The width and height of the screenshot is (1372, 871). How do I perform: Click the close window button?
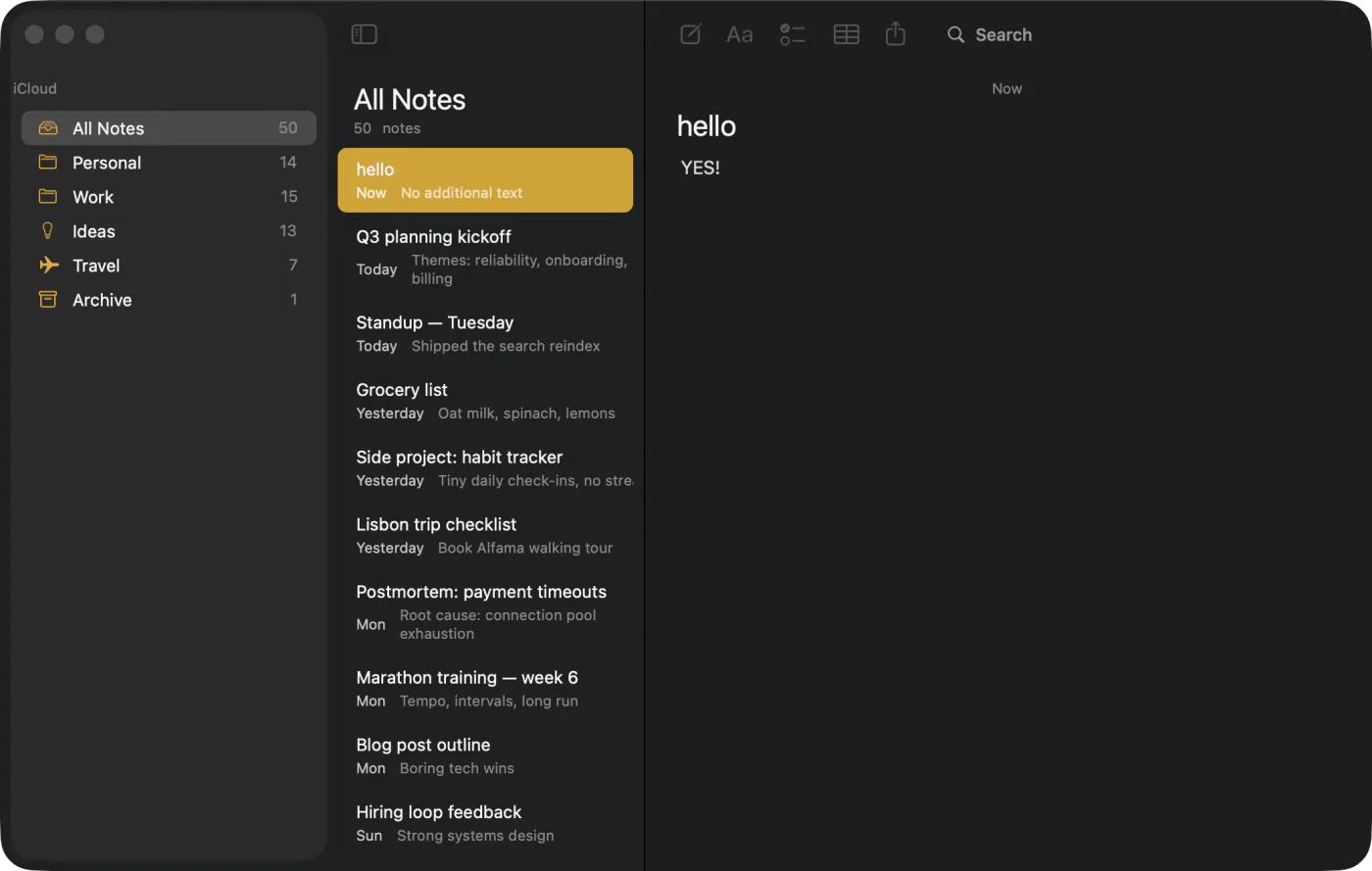click(x=34, y=34)
